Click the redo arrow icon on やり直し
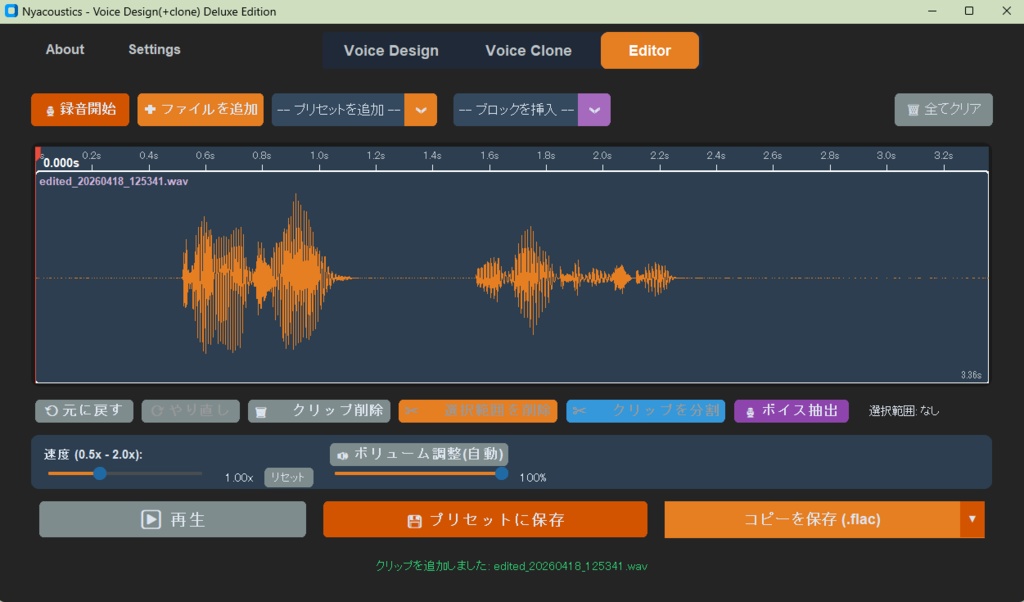 159,411
